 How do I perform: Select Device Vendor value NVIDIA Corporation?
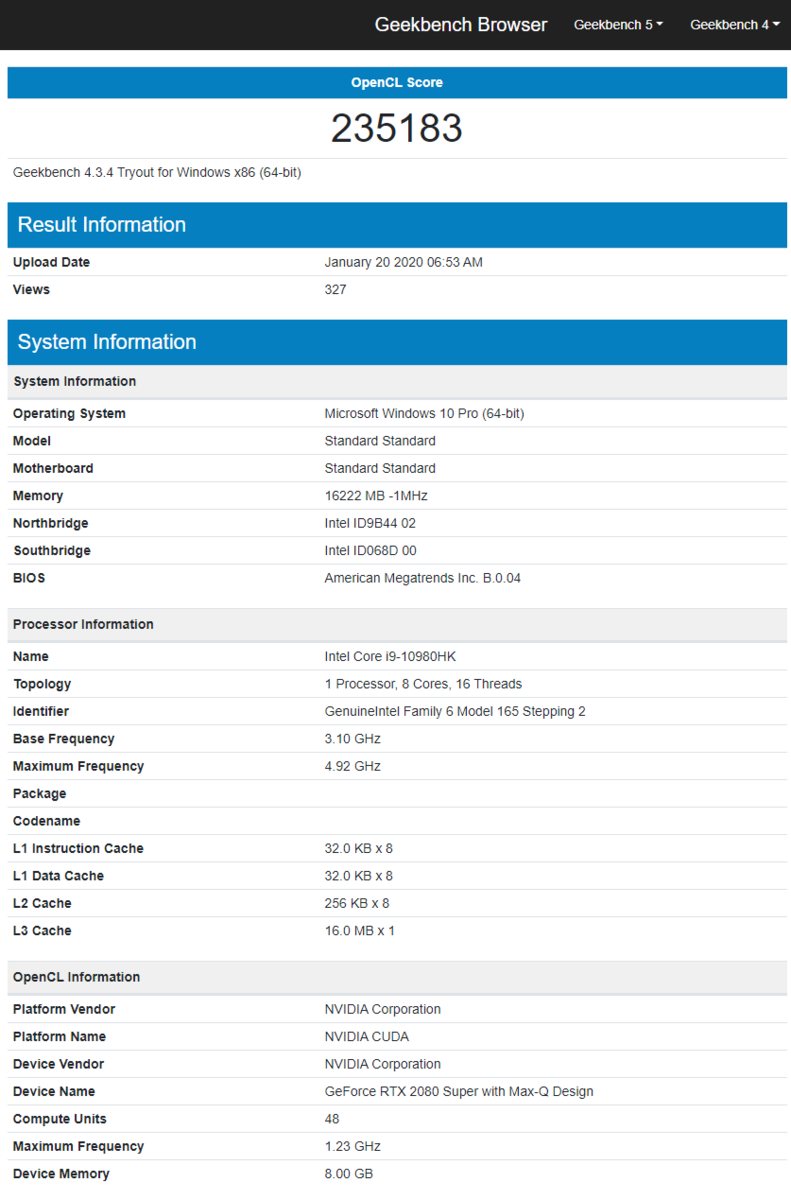pos(383,1064)
